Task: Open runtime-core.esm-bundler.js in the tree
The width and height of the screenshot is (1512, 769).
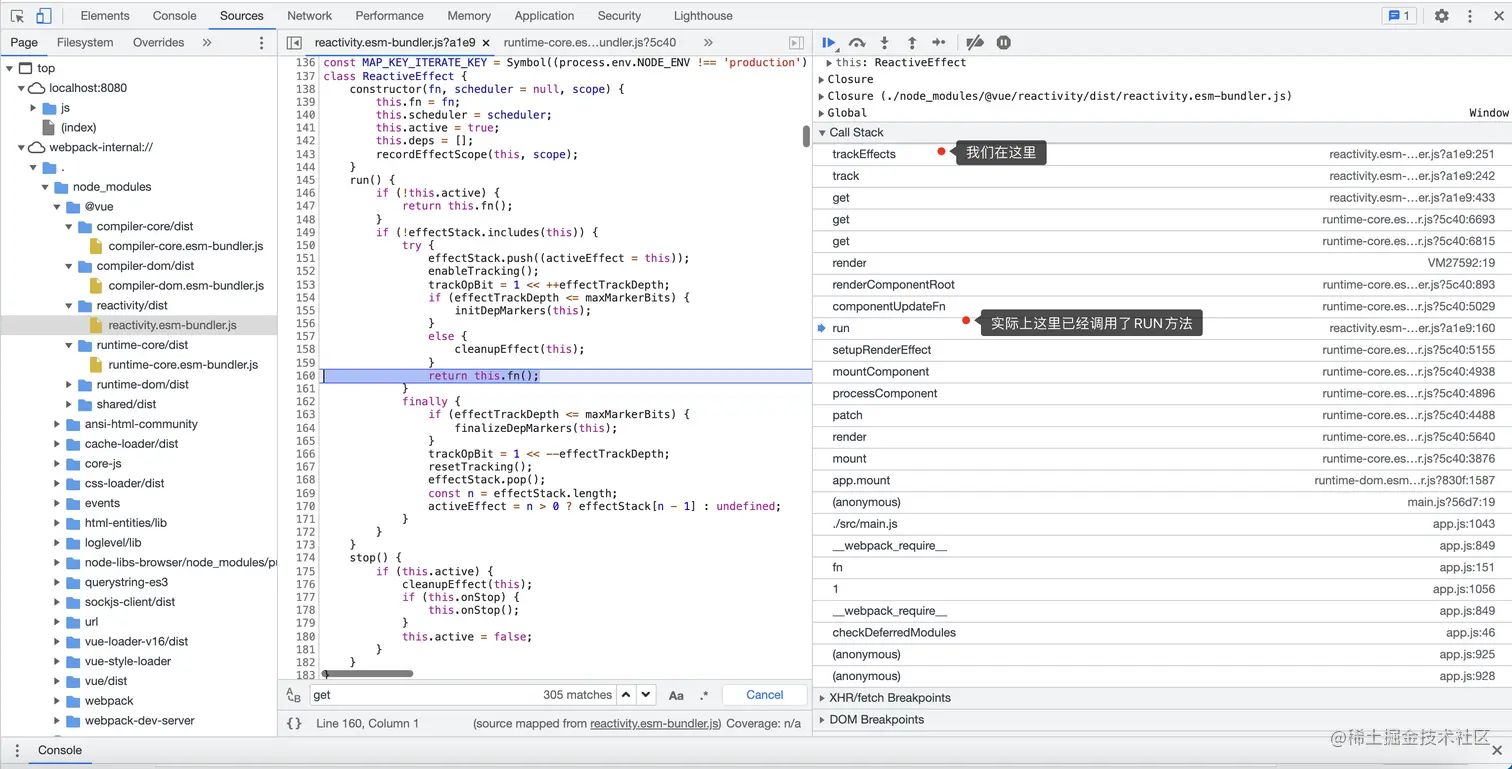Action: coord(183,365)
